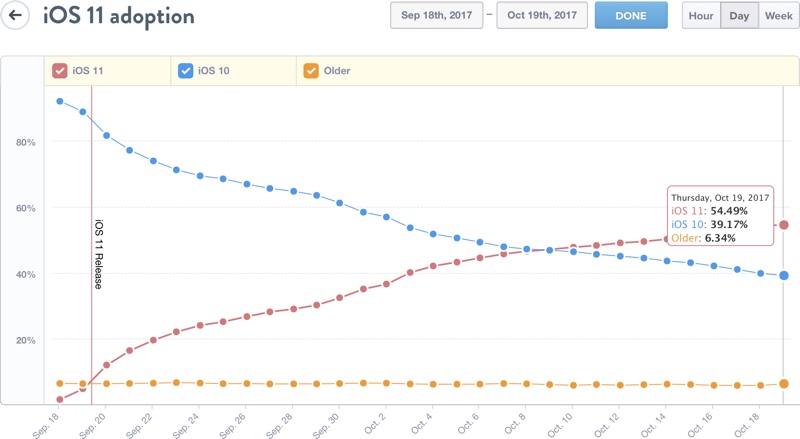Click the iOS 11 legend label
800x439 pixels.
85,70
